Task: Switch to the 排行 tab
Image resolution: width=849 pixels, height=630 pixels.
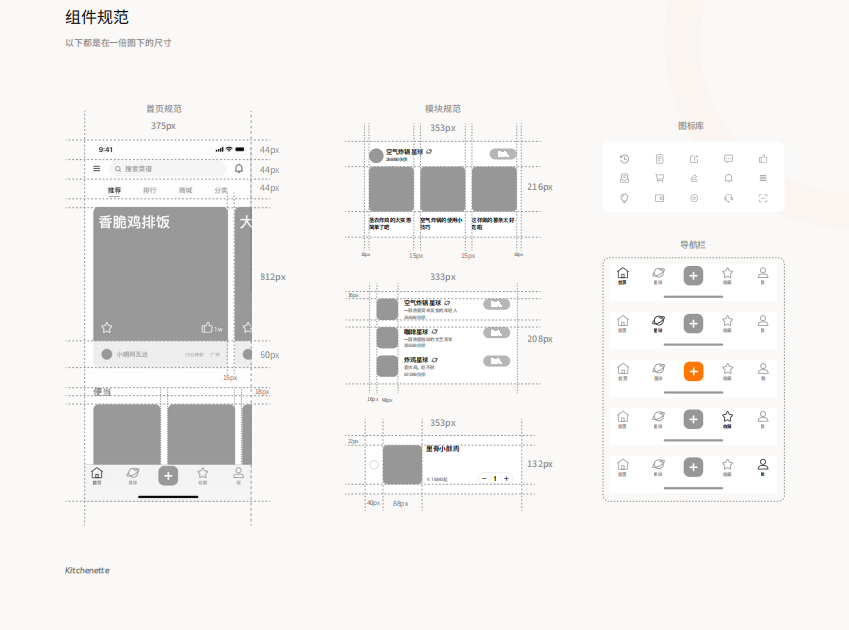Action: pyautogui.click(x=149, y=190)
